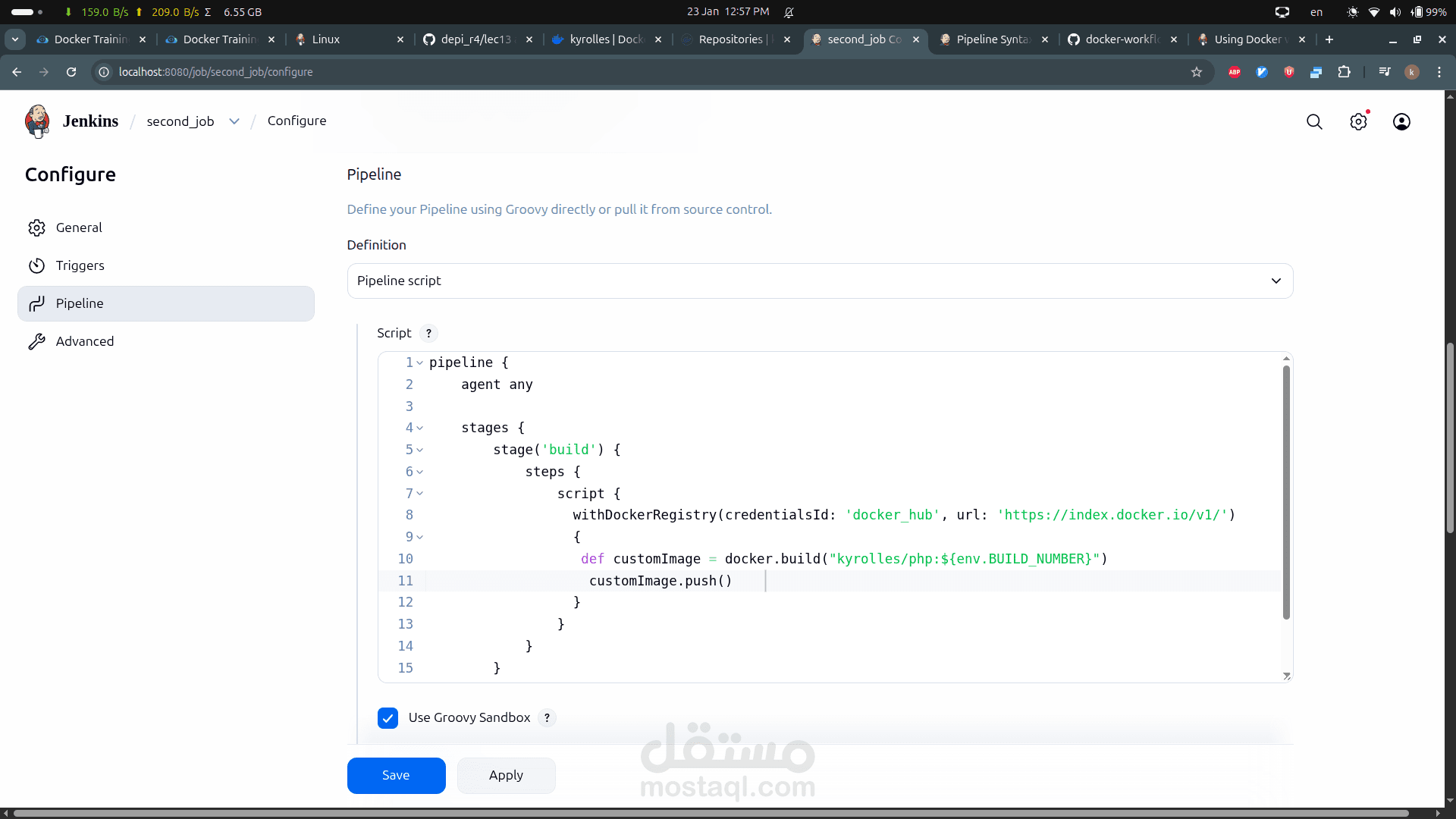The width and height of the screenshot is (1456, 819).
Task: Click the Groovy Sandbox help icon
Action: (547, 717)
